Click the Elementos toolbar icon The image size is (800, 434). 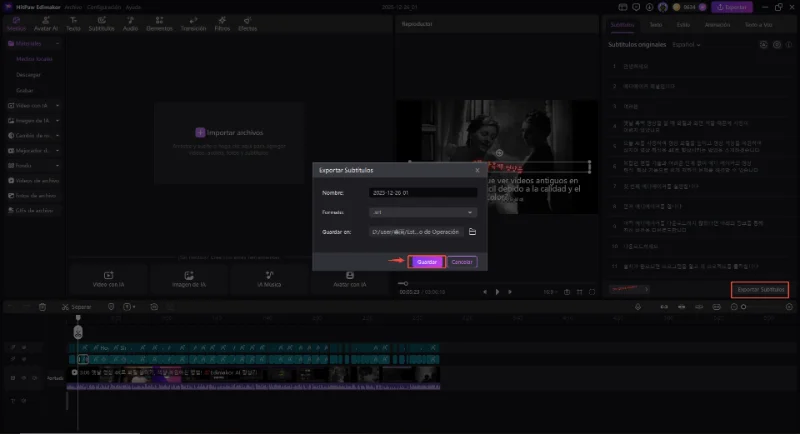[x=160, y=24]
